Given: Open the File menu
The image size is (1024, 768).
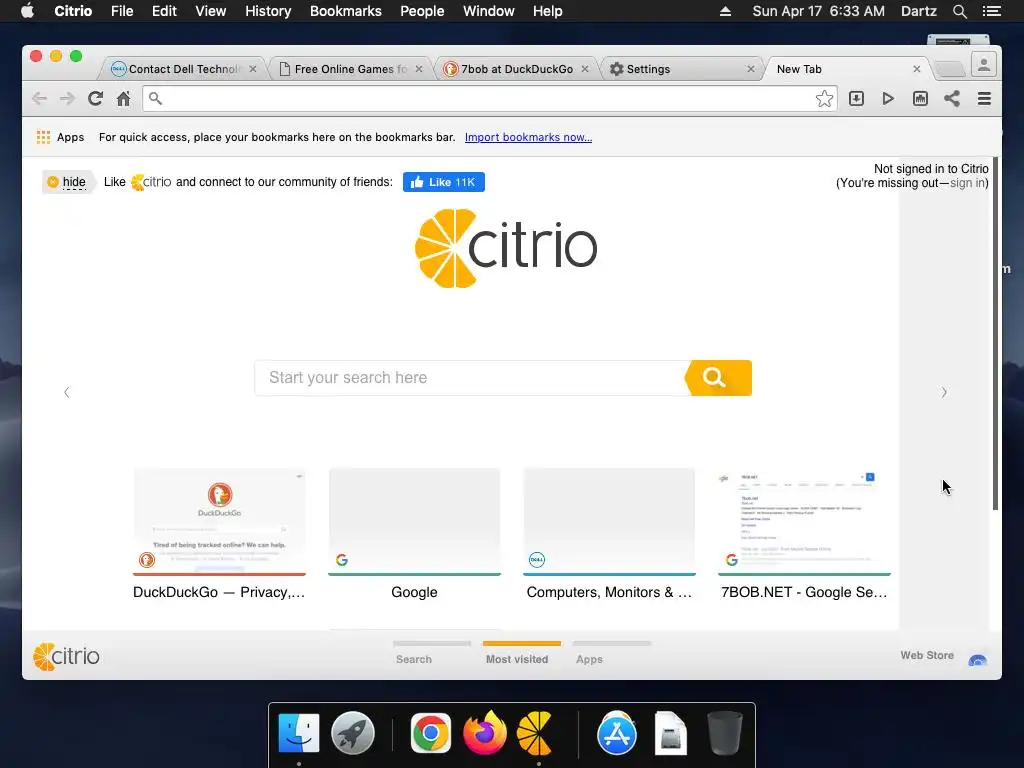Looking at the screenshot, I should [122, 11].
